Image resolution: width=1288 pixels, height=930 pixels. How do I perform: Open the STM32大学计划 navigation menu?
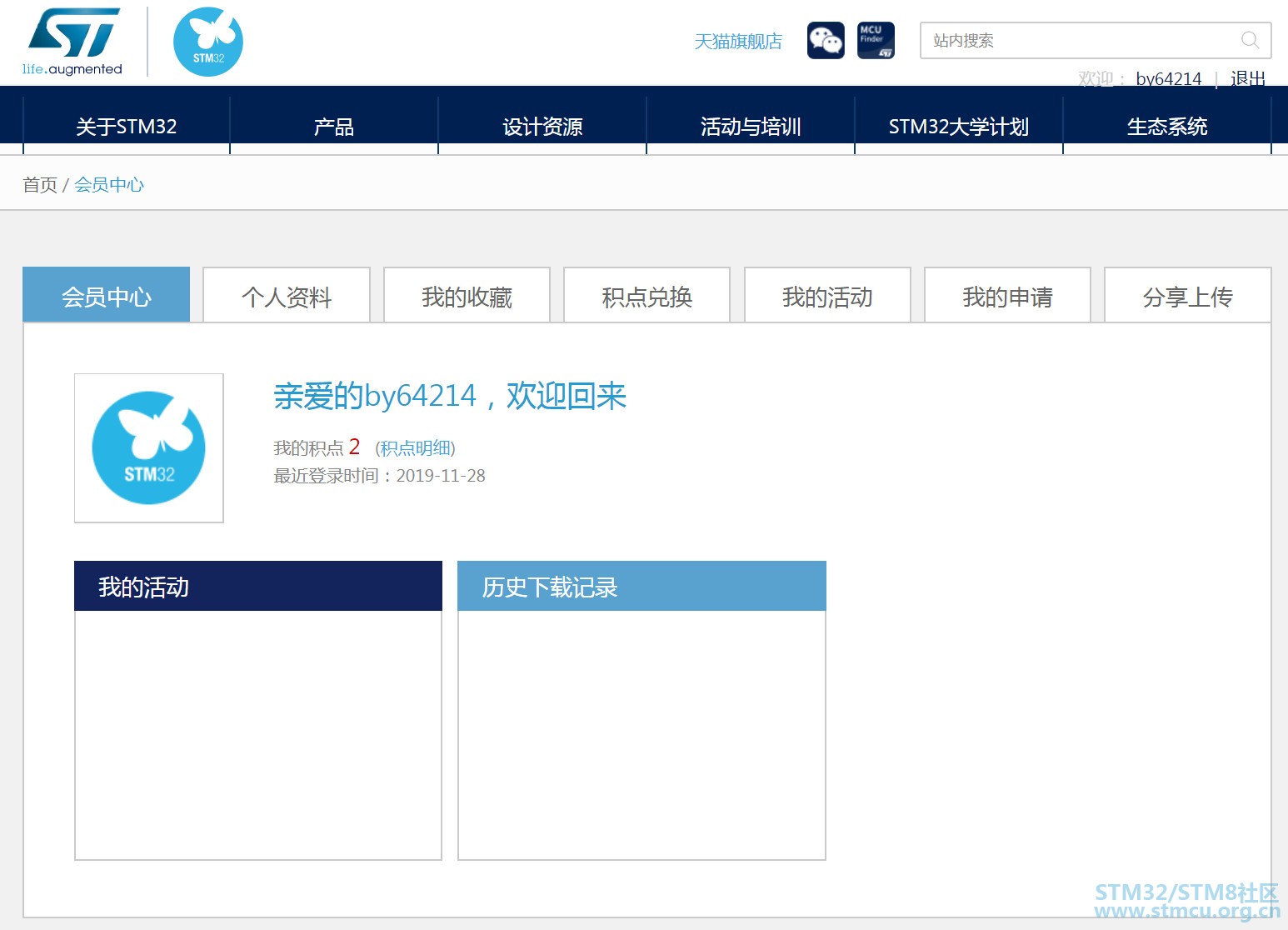pos(959,127)
